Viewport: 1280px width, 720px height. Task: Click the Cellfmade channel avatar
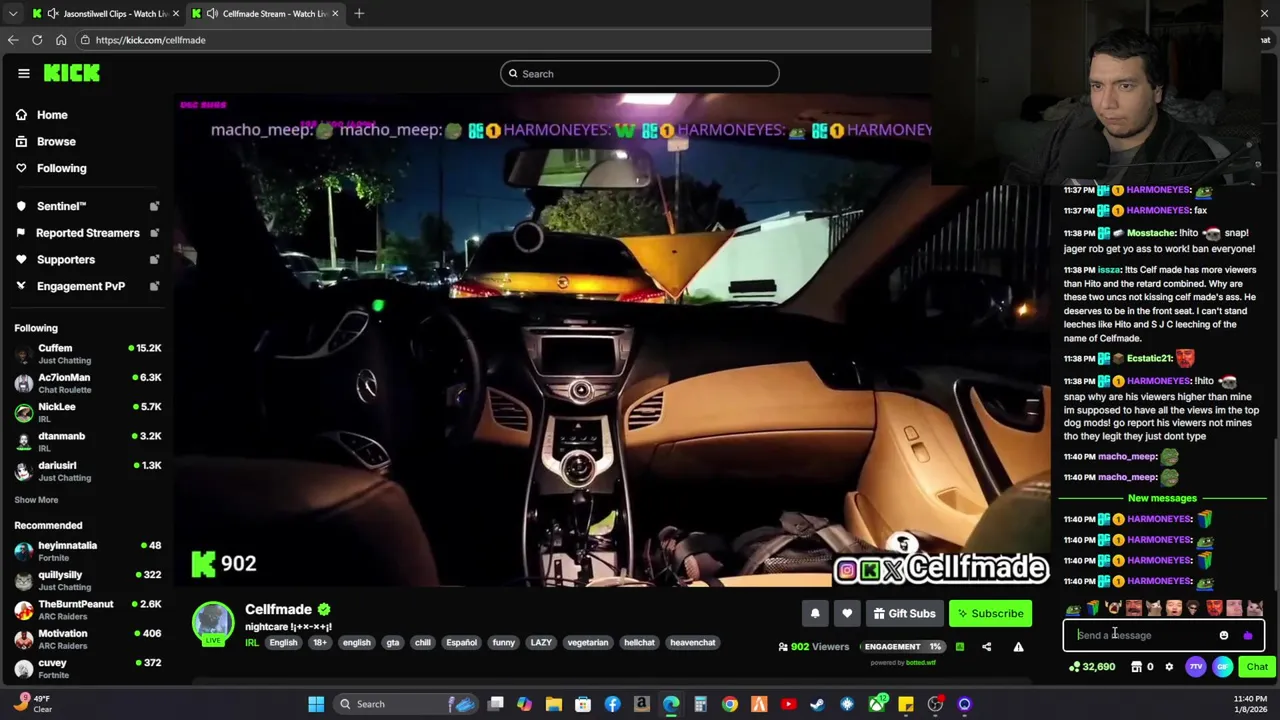(x=213, y=623)
